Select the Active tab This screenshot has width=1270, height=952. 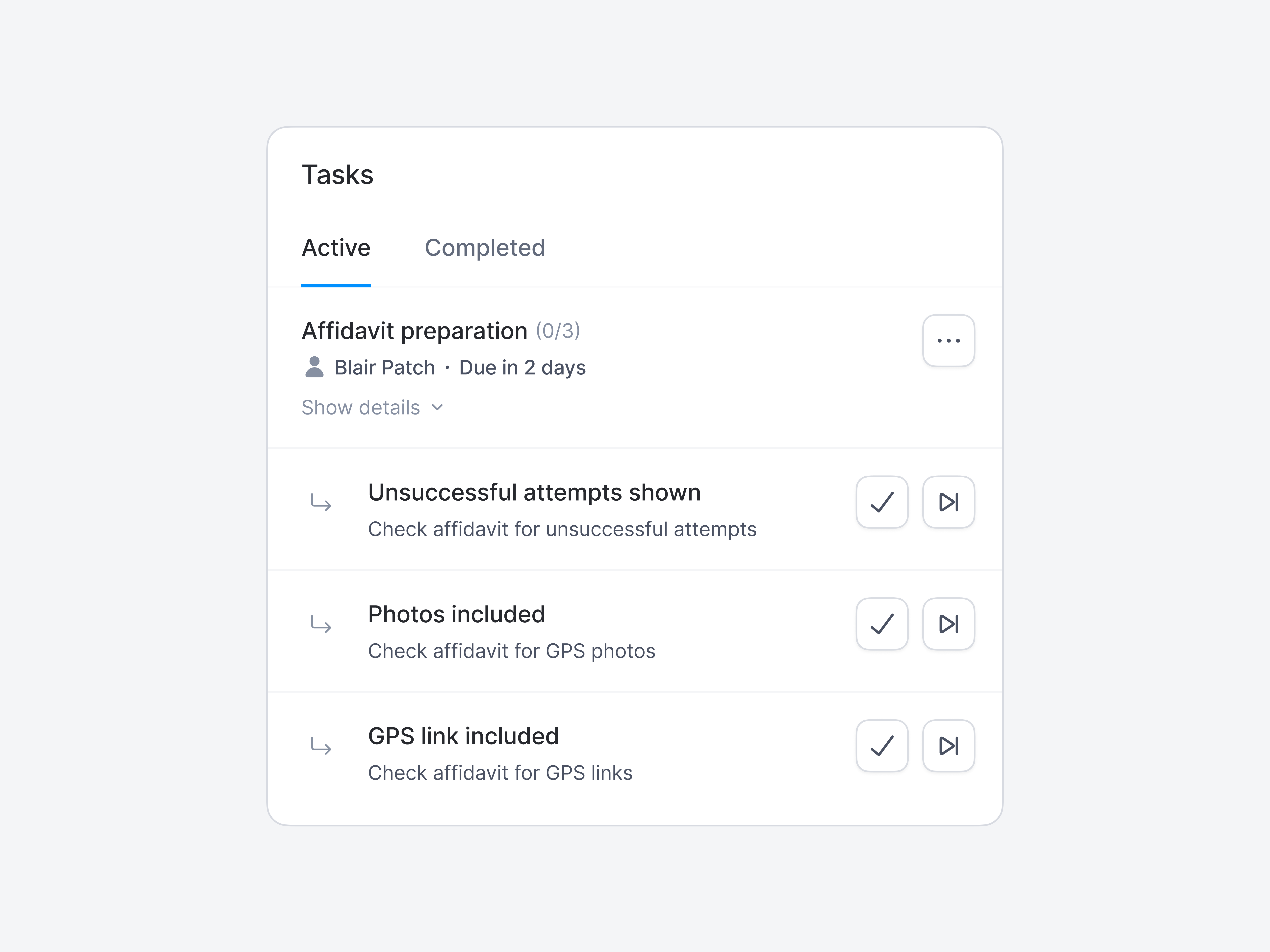336,248
